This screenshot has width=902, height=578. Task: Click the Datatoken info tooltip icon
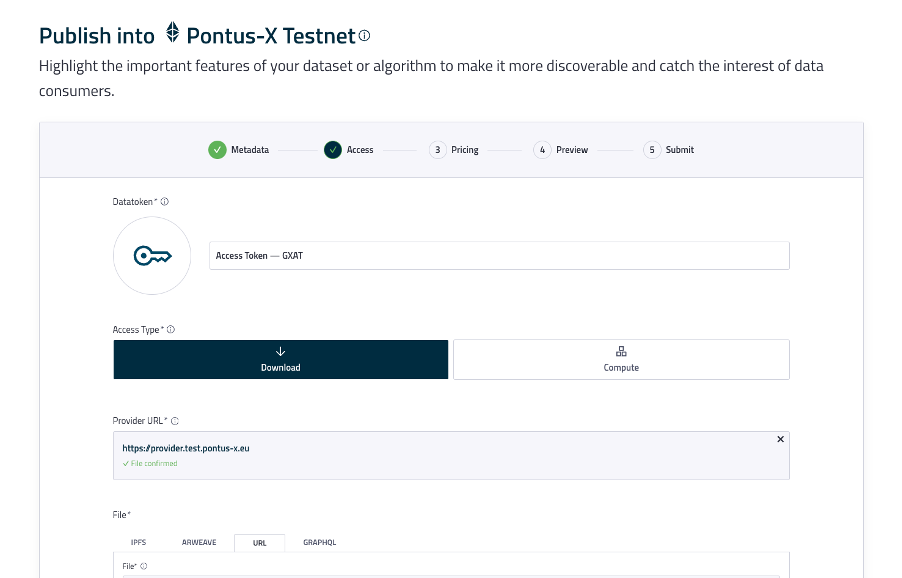point(165,202)
